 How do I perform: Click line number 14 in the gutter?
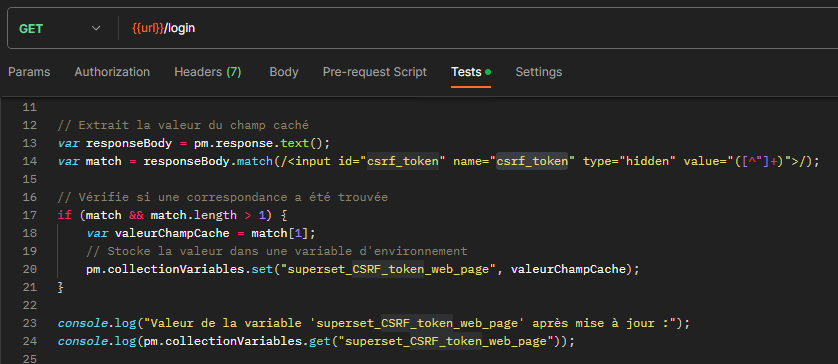[x=30, y=161]
